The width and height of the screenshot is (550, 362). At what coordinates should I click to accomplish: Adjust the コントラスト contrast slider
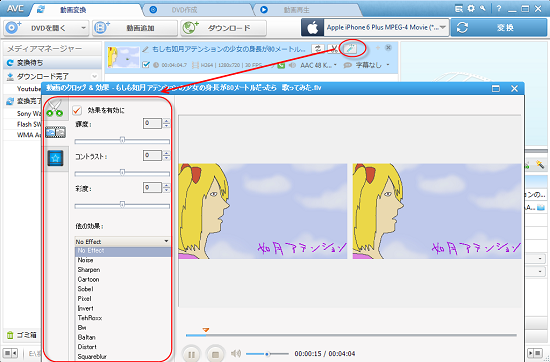122,172
